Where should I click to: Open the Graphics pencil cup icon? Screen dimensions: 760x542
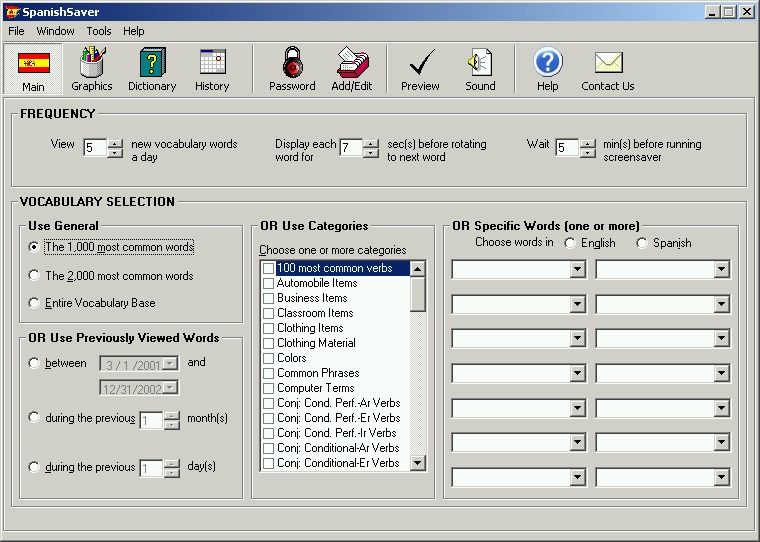point(92,69)
